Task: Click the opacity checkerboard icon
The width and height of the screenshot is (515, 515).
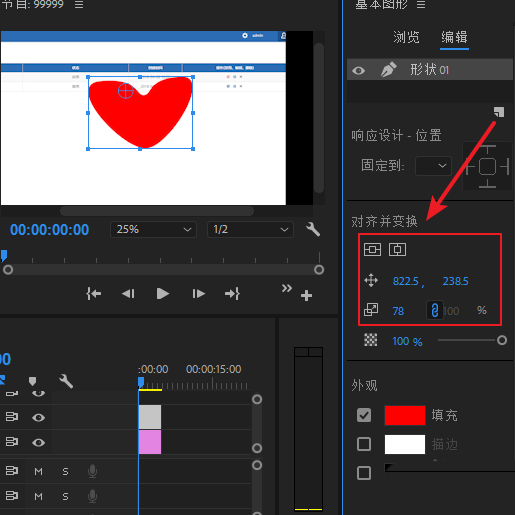Action: (x=371, y=340)
